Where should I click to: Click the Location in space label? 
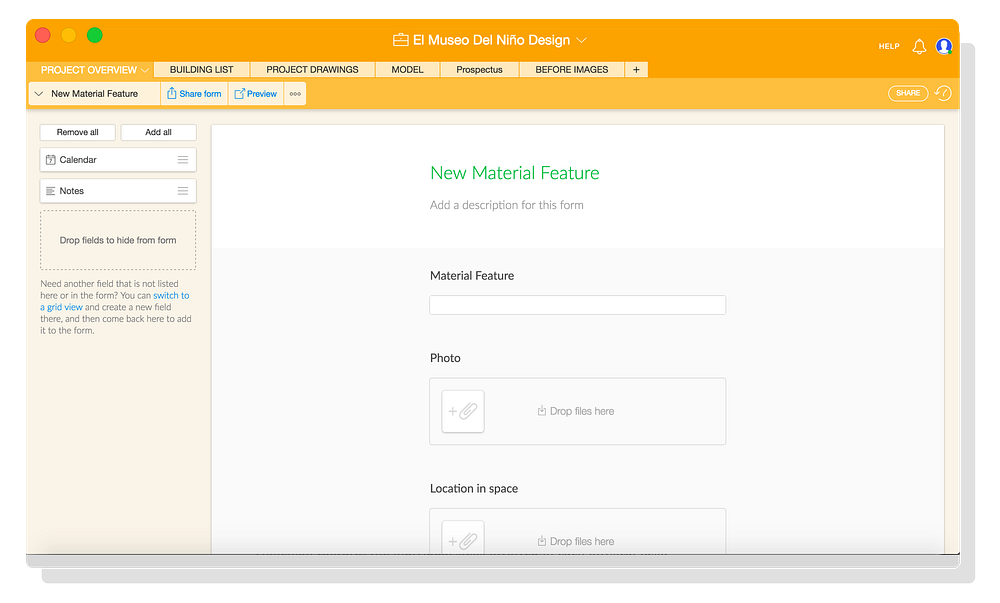pyautogui.click(x=474, y=489)
